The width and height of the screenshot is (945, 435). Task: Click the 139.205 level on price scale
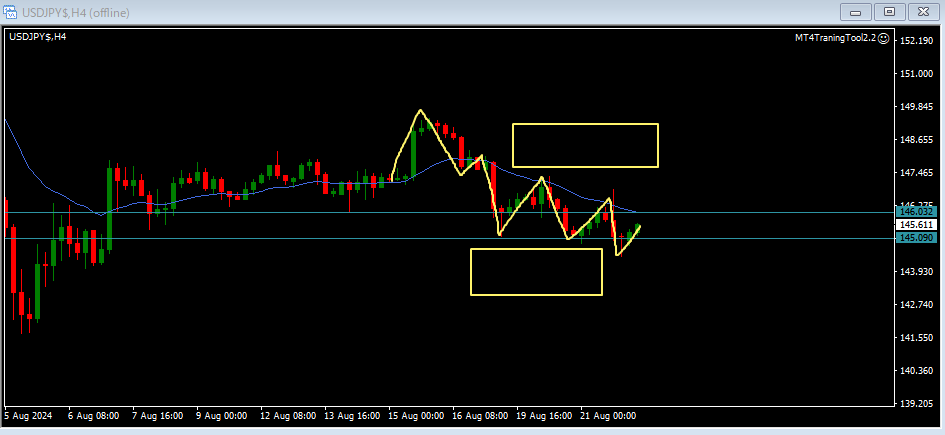[x=916, y=403]
